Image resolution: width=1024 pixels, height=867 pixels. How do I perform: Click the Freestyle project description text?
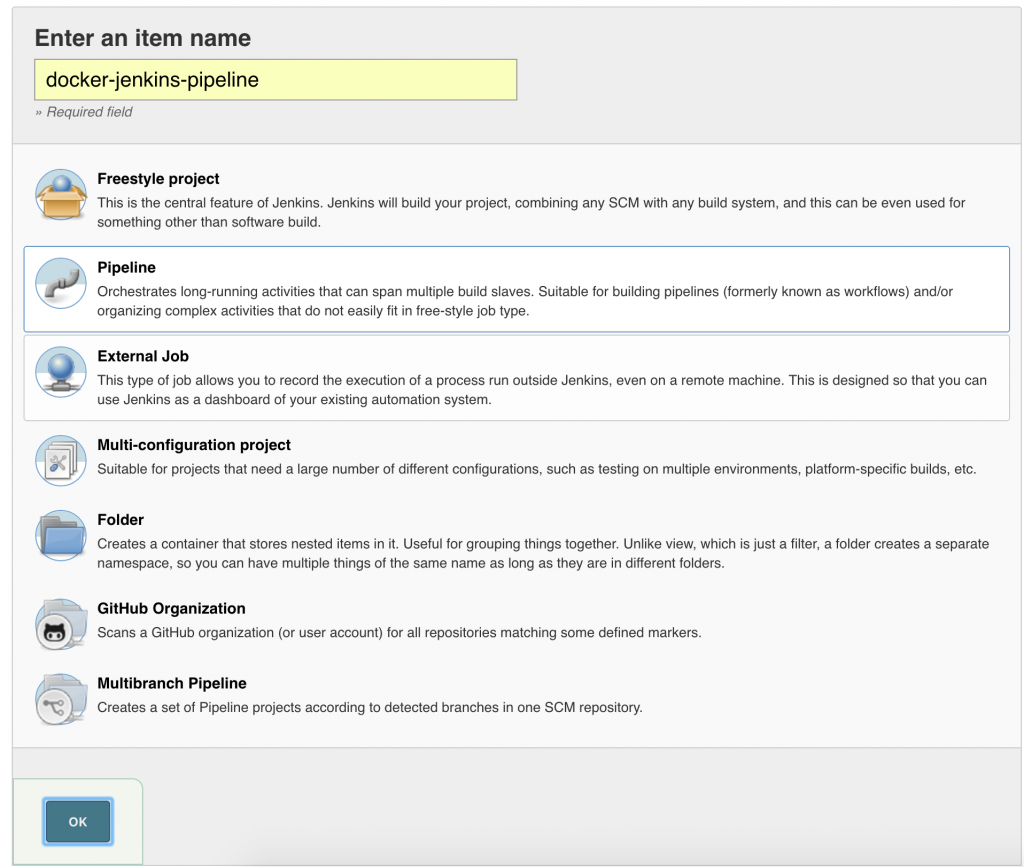(531, 212)
